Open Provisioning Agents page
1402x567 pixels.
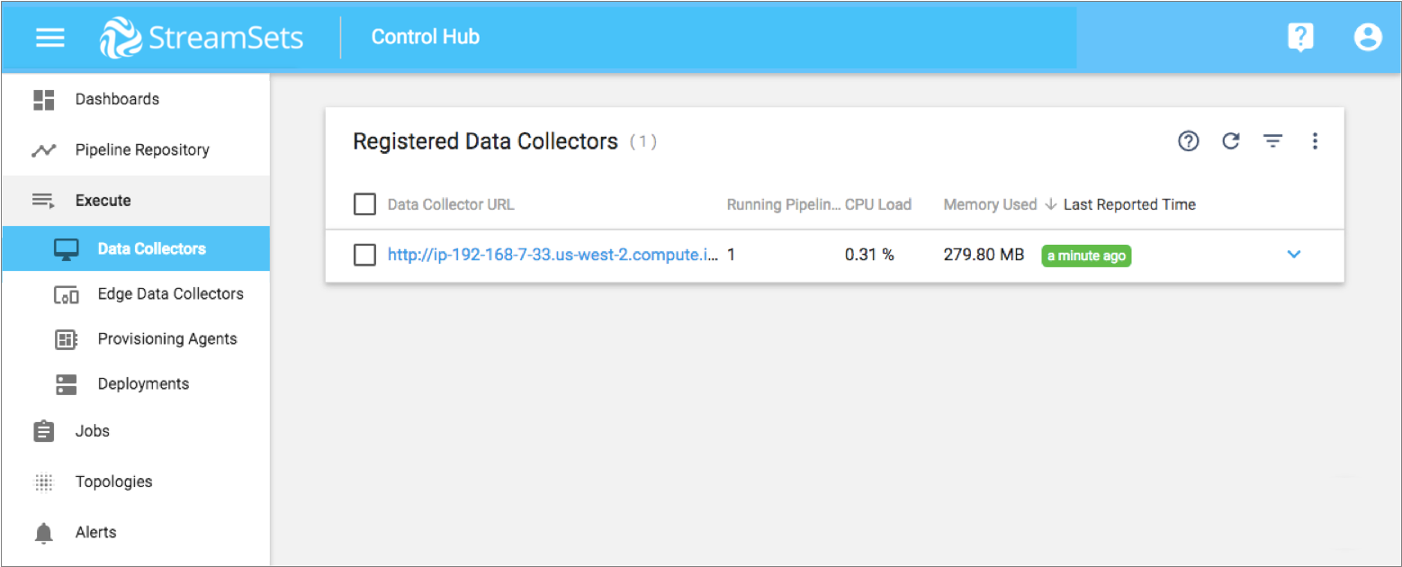click(x=167, y=339)
